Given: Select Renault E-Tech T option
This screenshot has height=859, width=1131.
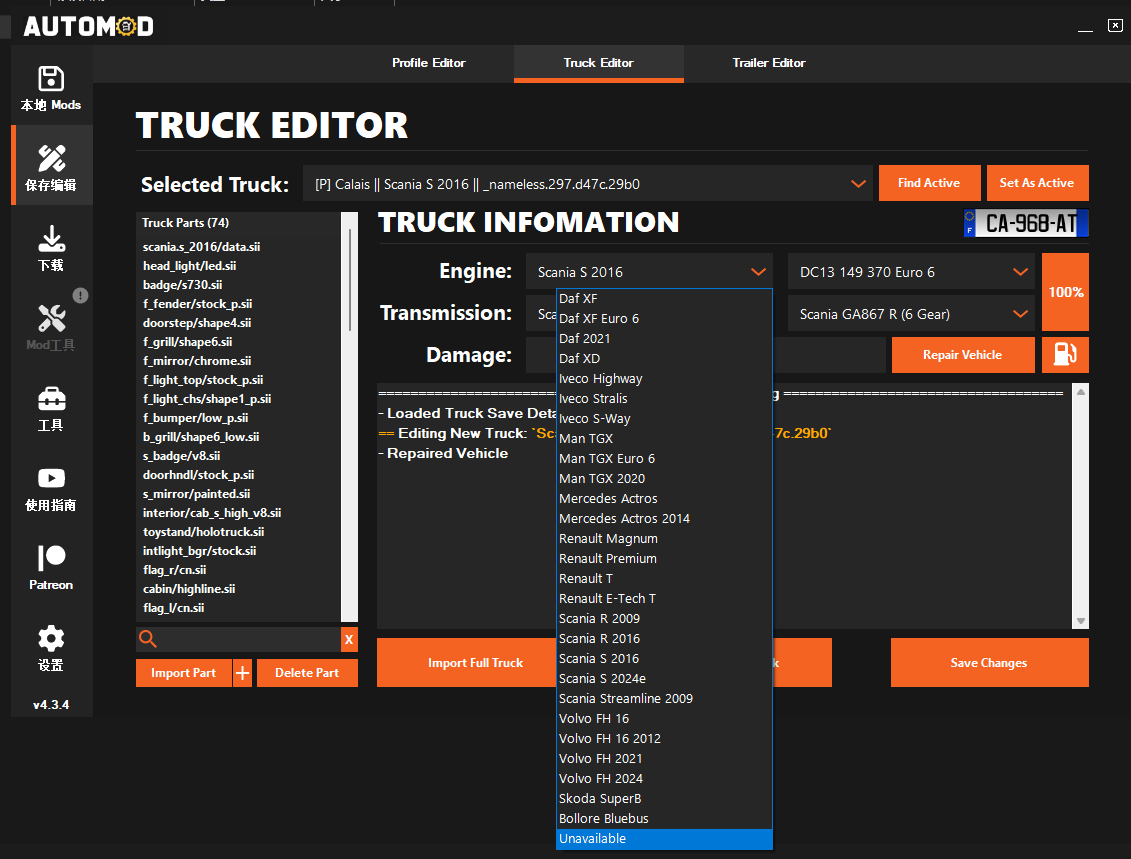Looking at the screenshot, I should [x=664, y=599].
